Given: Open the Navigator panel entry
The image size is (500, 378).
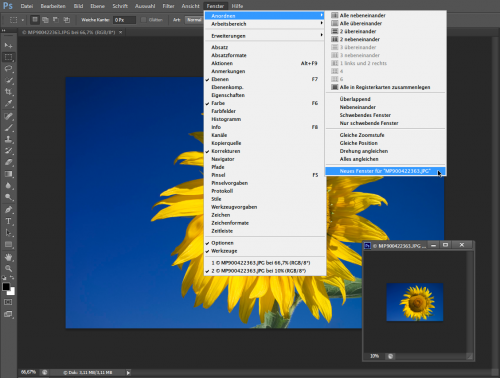Looking at the screenshot, I should pos(265,159).
